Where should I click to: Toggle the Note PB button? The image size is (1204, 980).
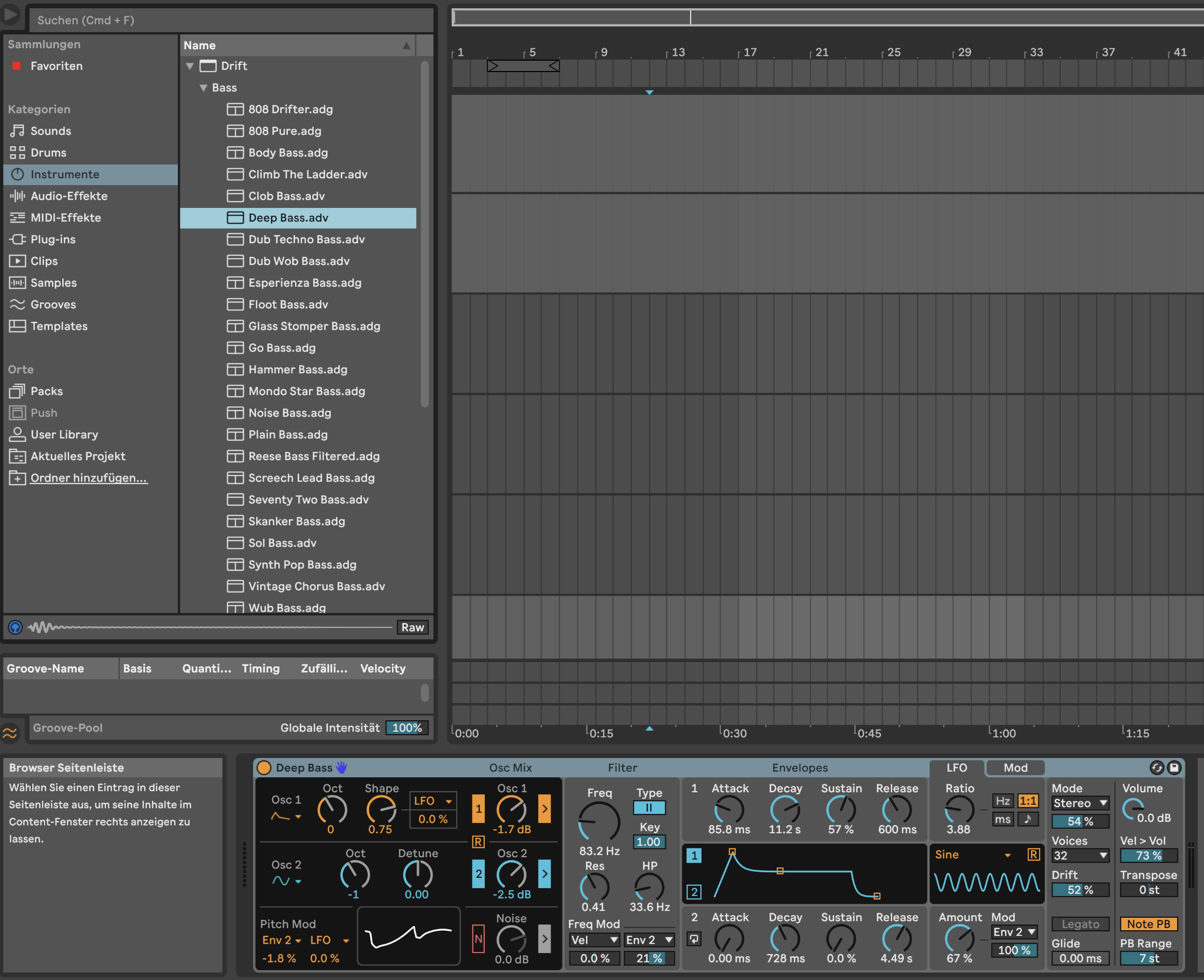1149,924
